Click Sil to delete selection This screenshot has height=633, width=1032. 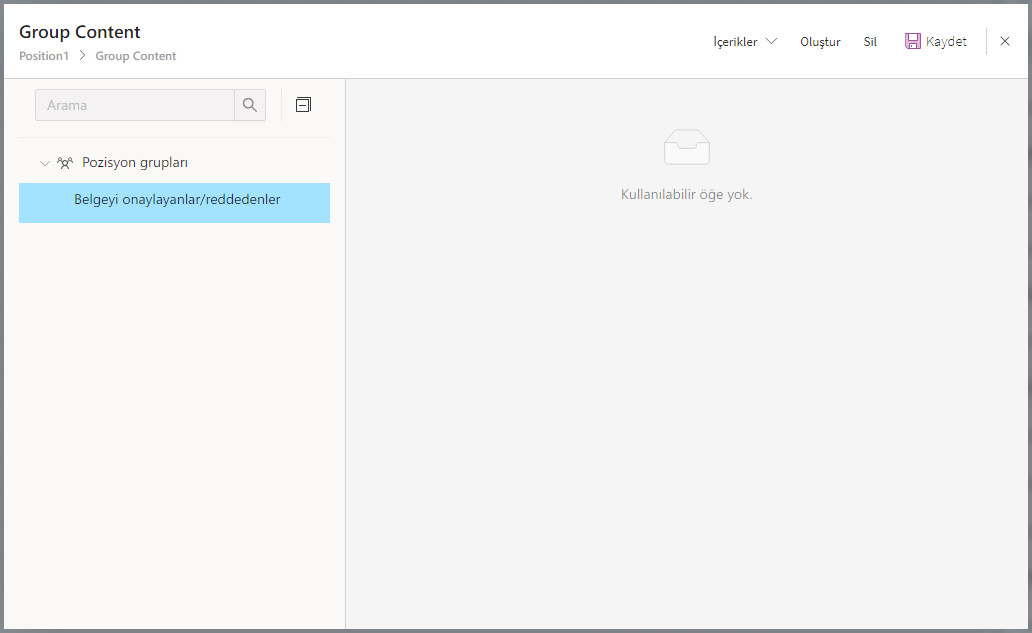point(870,42)
